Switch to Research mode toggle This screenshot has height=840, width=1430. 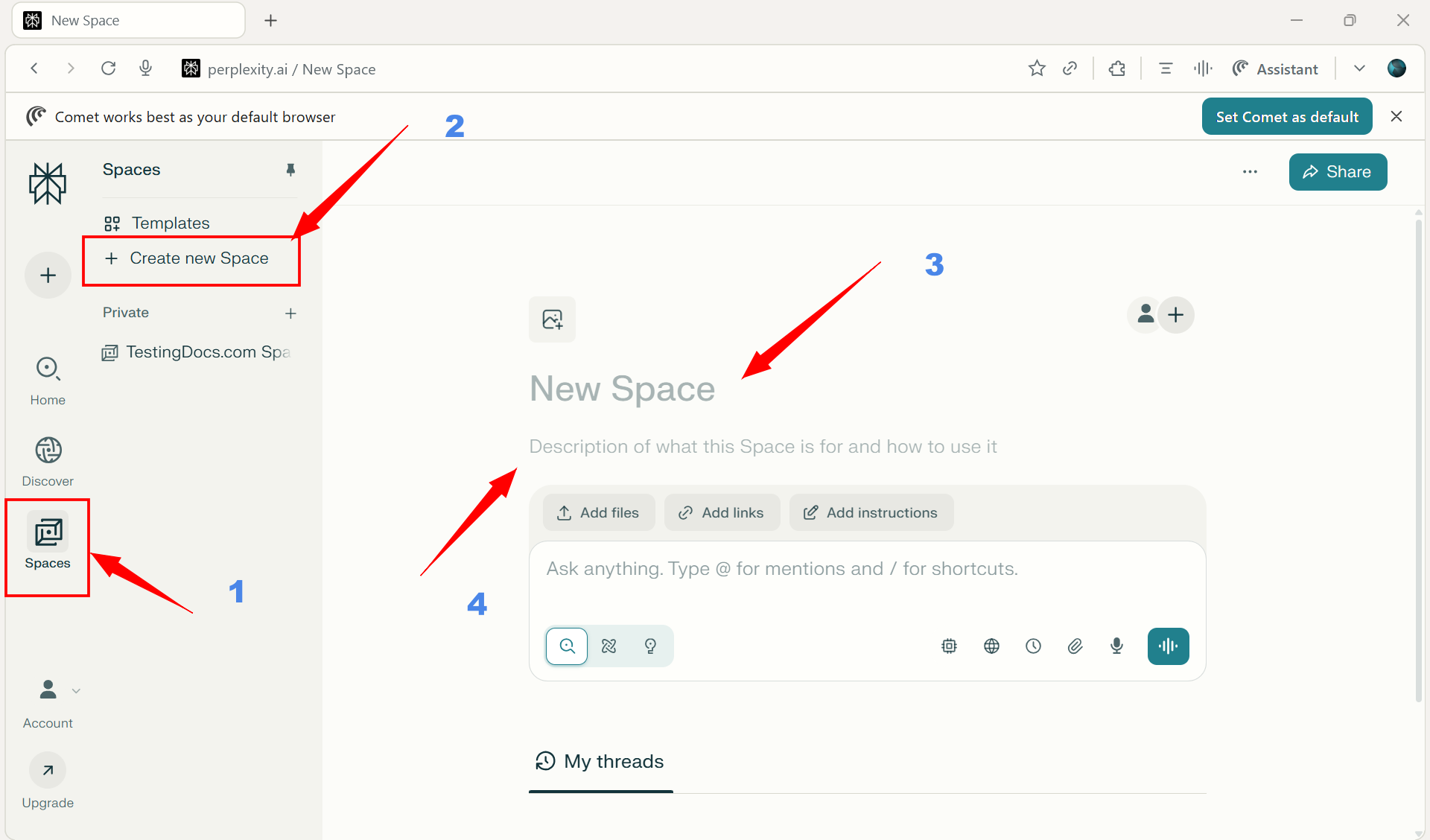(x=608, y=646)
